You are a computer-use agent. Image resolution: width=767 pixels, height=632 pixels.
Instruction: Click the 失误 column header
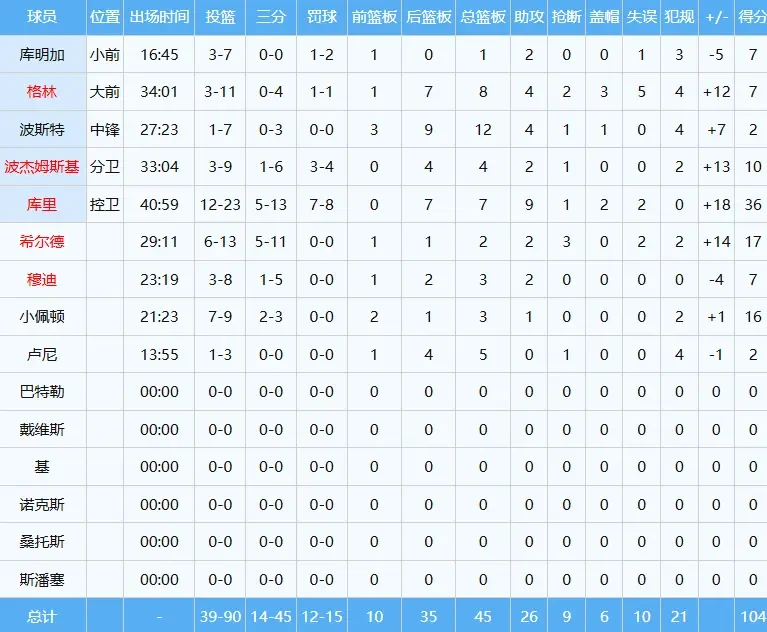642,17
